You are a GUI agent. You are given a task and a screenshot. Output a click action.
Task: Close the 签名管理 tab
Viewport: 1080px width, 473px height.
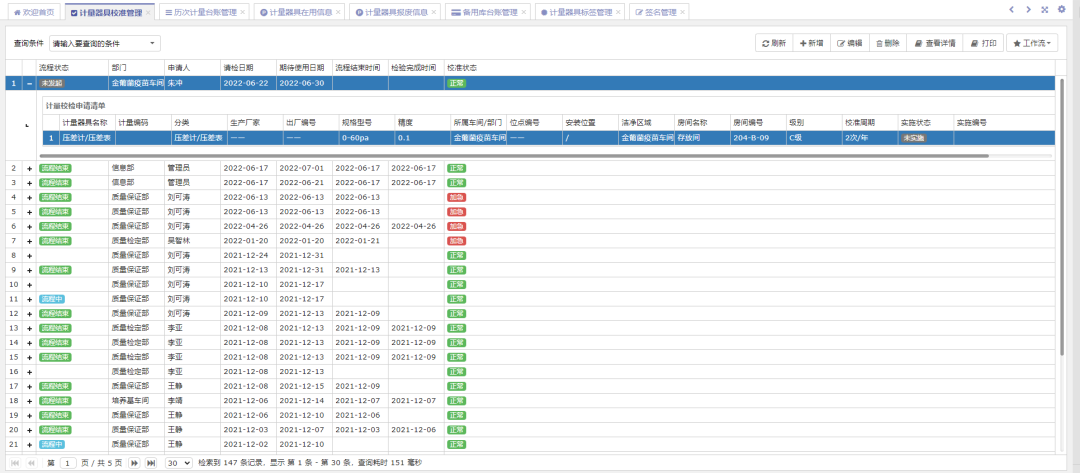point(682,12)
